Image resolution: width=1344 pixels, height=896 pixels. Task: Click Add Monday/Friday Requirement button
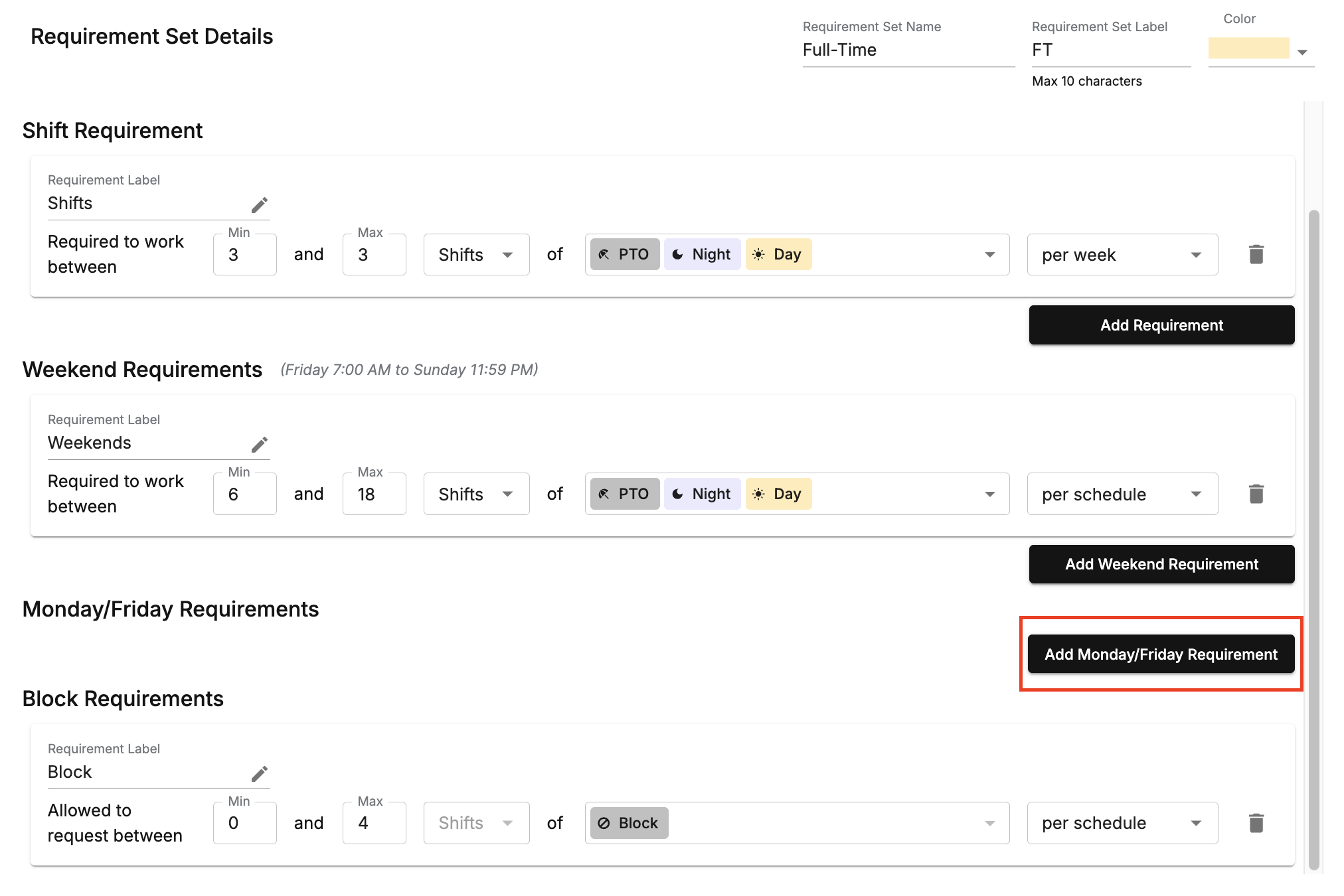(x=1161, y=654)
